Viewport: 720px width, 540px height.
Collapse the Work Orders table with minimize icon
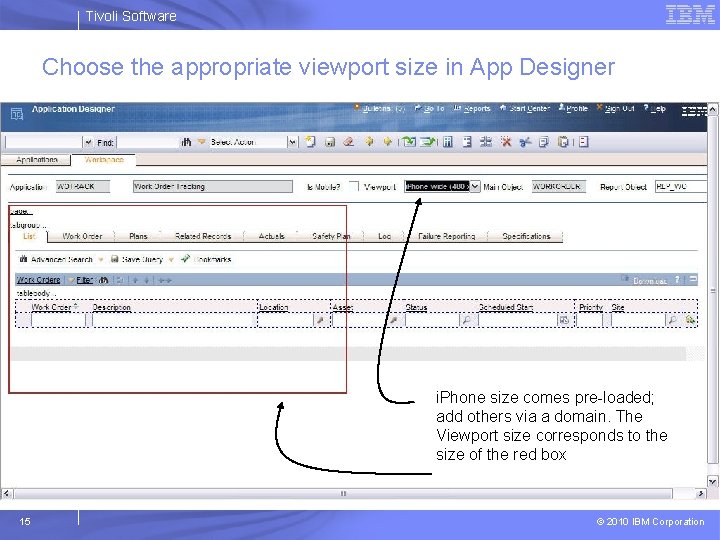(693, 279)
